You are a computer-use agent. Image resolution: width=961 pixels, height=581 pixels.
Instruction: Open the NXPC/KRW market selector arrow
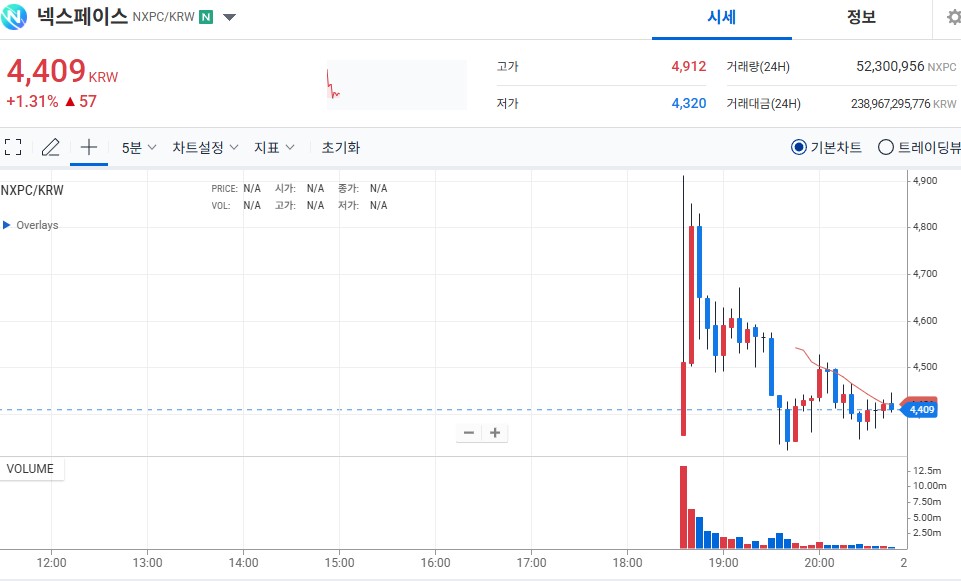point(229,17)
